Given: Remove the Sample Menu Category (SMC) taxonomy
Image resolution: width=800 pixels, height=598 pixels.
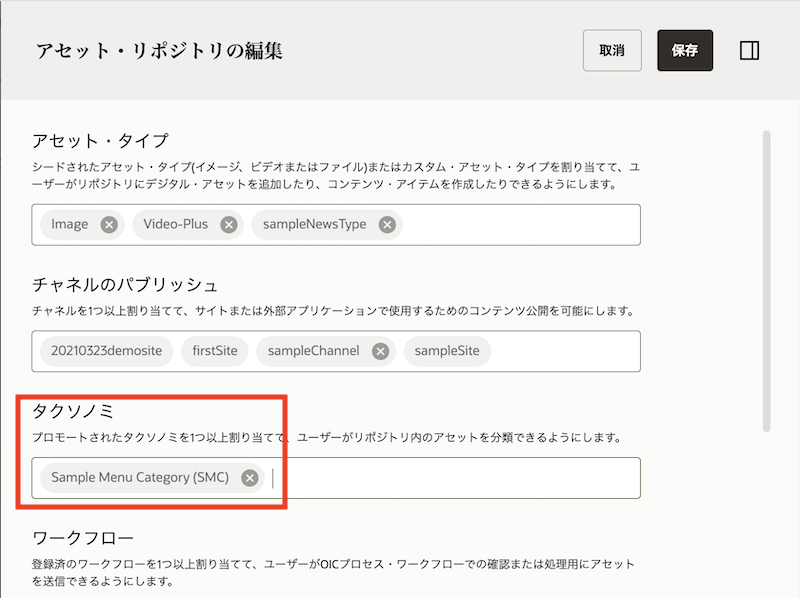Looking at the screenshot, I should point(250,478).
